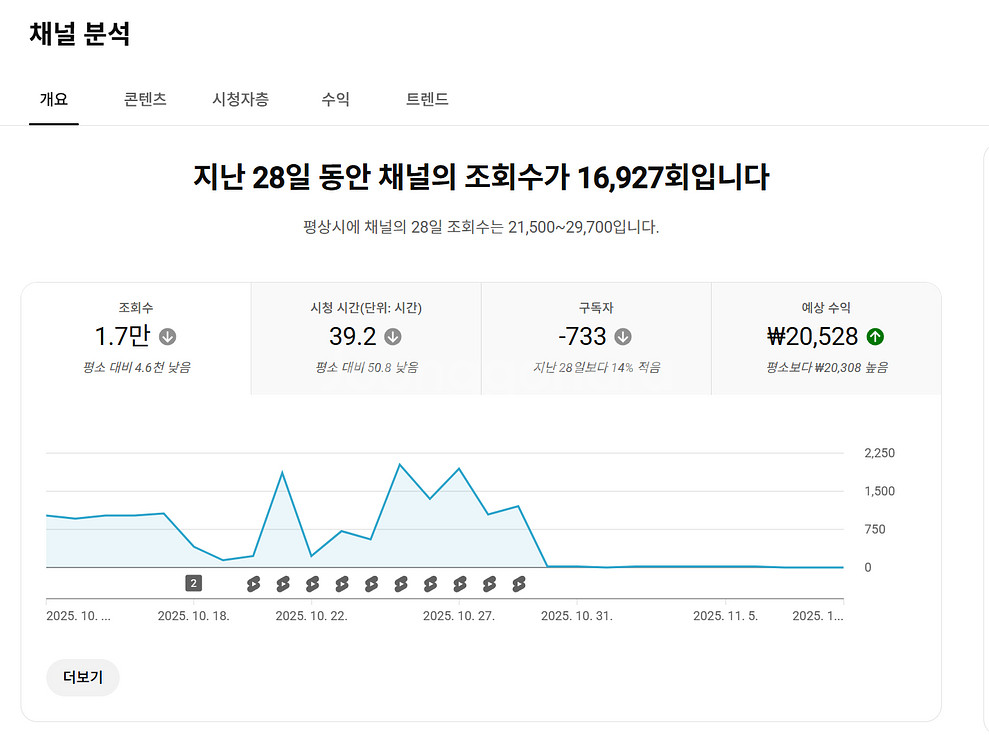Click the down-arrow icon in the 시청 시간 card
This screenshot has height=750, width=989.
[392, 337]
